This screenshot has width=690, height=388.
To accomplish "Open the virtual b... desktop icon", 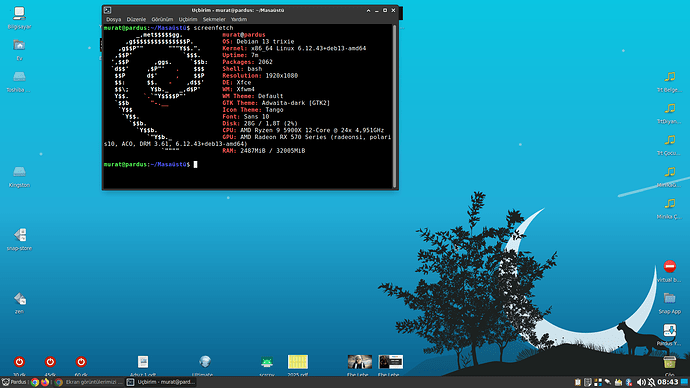I will click(670, 267).
